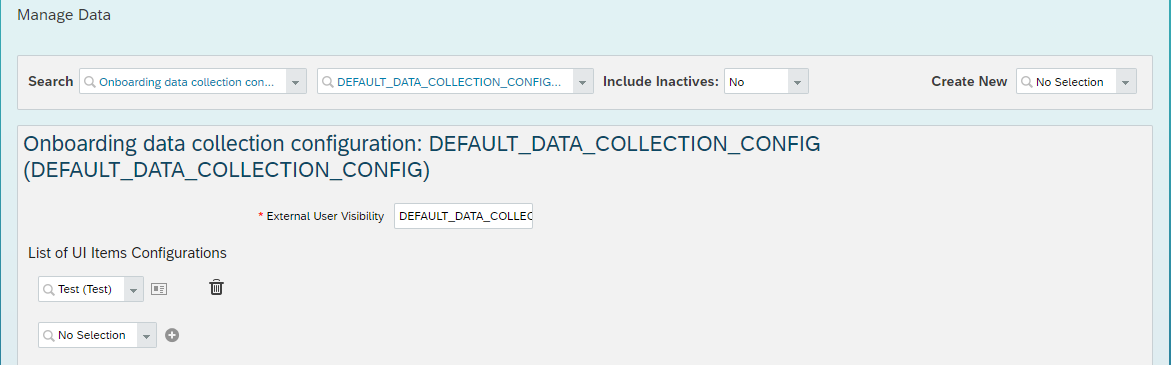
Task: Click magnifier icon in Onboarding data collection search
Action: coord(90,82)
